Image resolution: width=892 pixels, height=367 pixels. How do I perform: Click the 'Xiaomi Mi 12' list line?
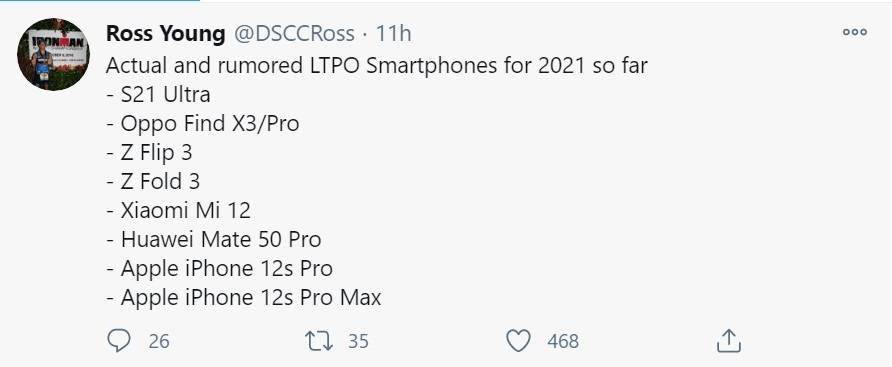point(179,211)
